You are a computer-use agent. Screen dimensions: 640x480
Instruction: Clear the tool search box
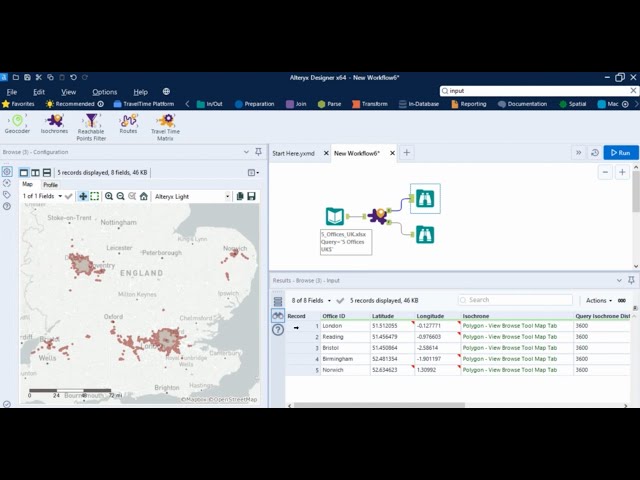coord(633,91)
